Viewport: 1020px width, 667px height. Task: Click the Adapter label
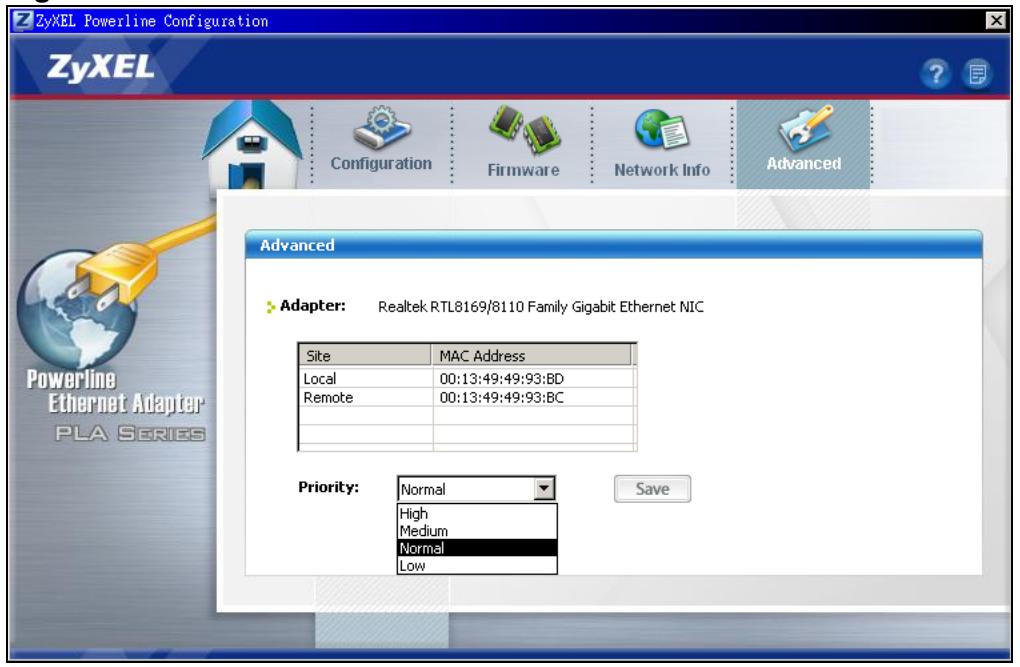coord(312,305)
